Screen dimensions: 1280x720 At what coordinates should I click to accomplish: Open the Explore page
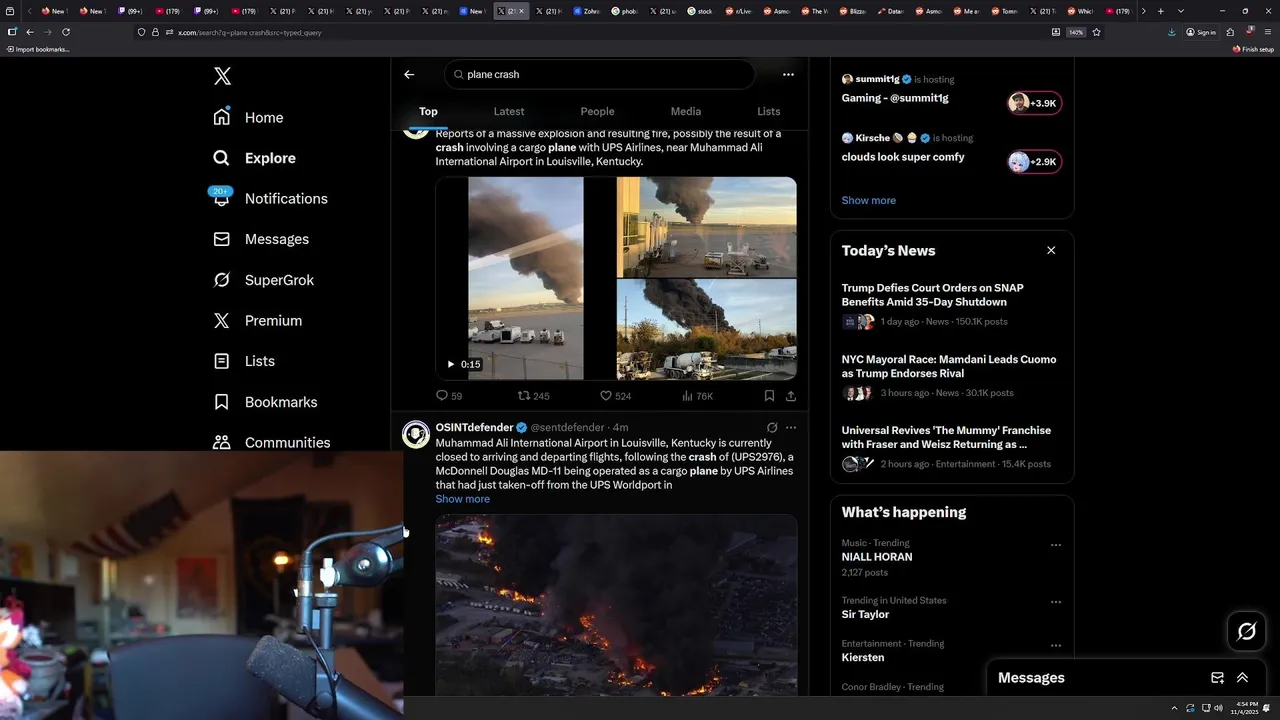[x=255, y=158]
